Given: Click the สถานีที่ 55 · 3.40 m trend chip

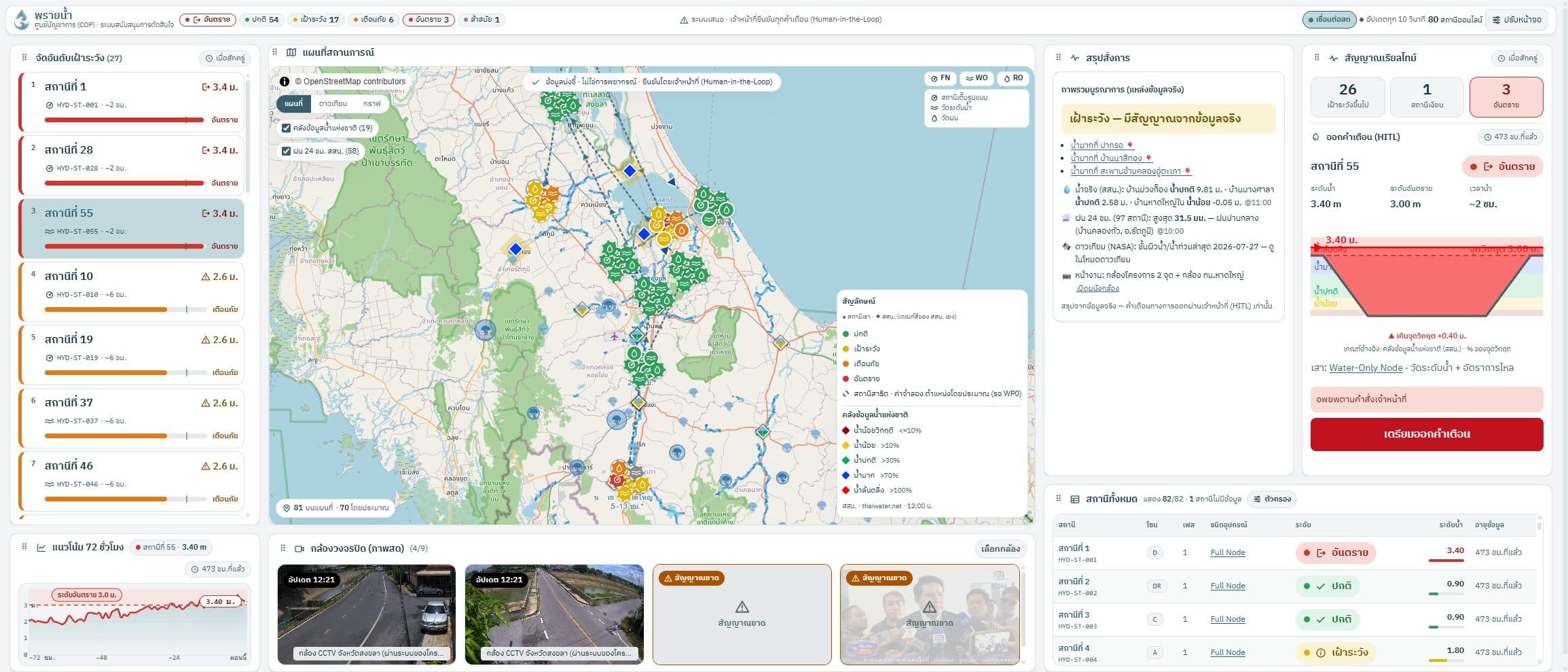Looking at the screenshot, I should point(171,547).
